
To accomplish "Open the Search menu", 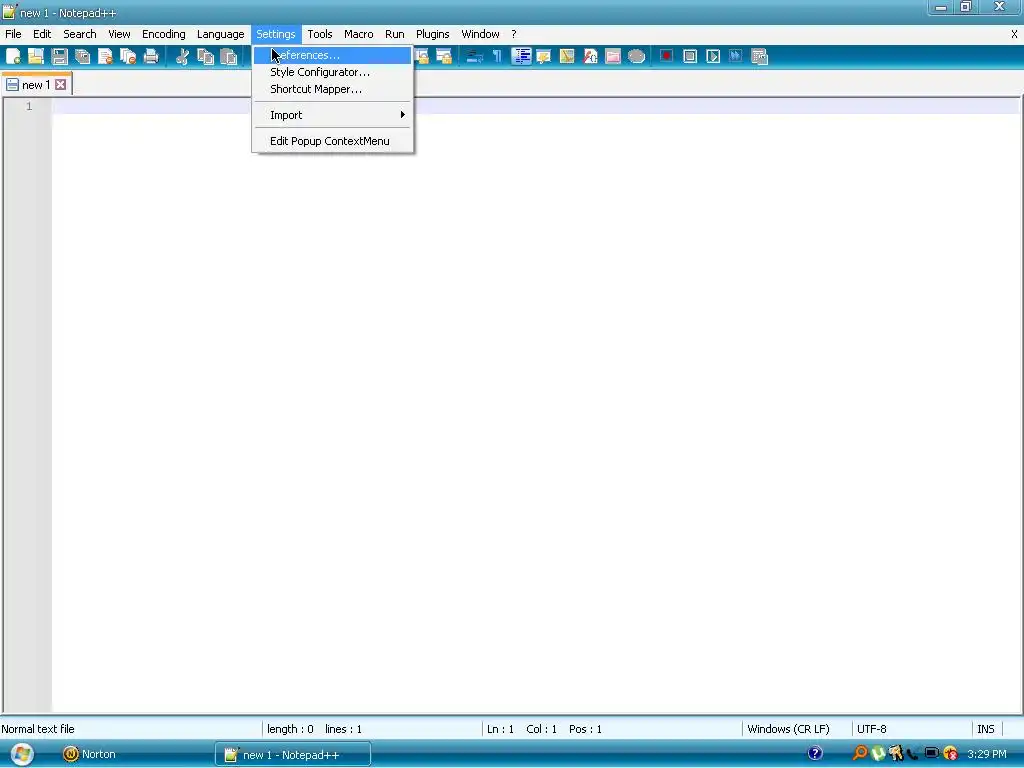I will (x=80, y=34).
